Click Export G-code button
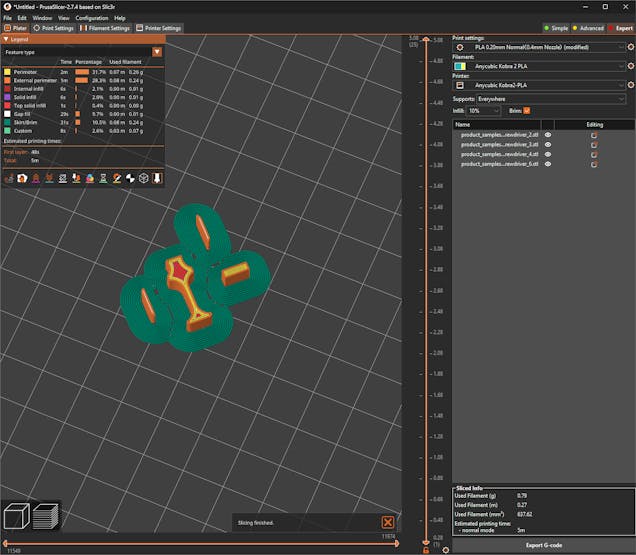636x555 pixels. (543, 545)
